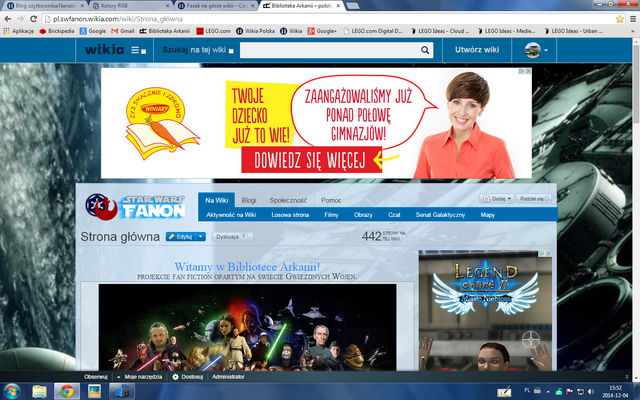Open File Explorer from the taskbar
640x400 pixels.
pos(40,391)
